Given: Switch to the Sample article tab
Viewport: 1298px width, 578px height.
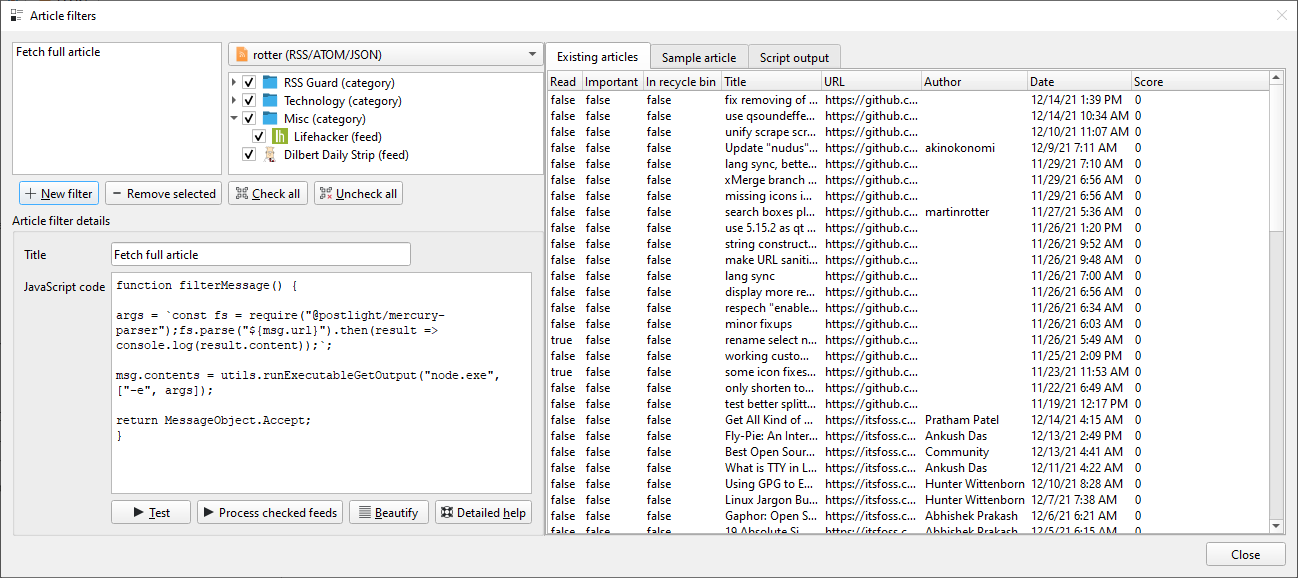Looking at the screenshot, I should (698, 58).
